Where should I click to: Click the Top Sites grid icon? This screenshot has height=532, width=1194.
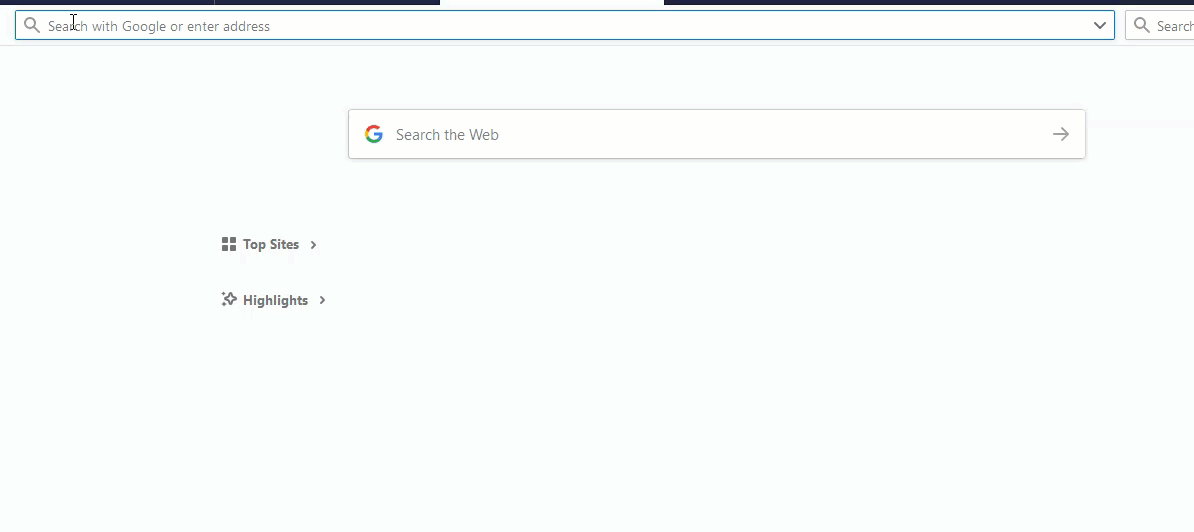(228, 244)
